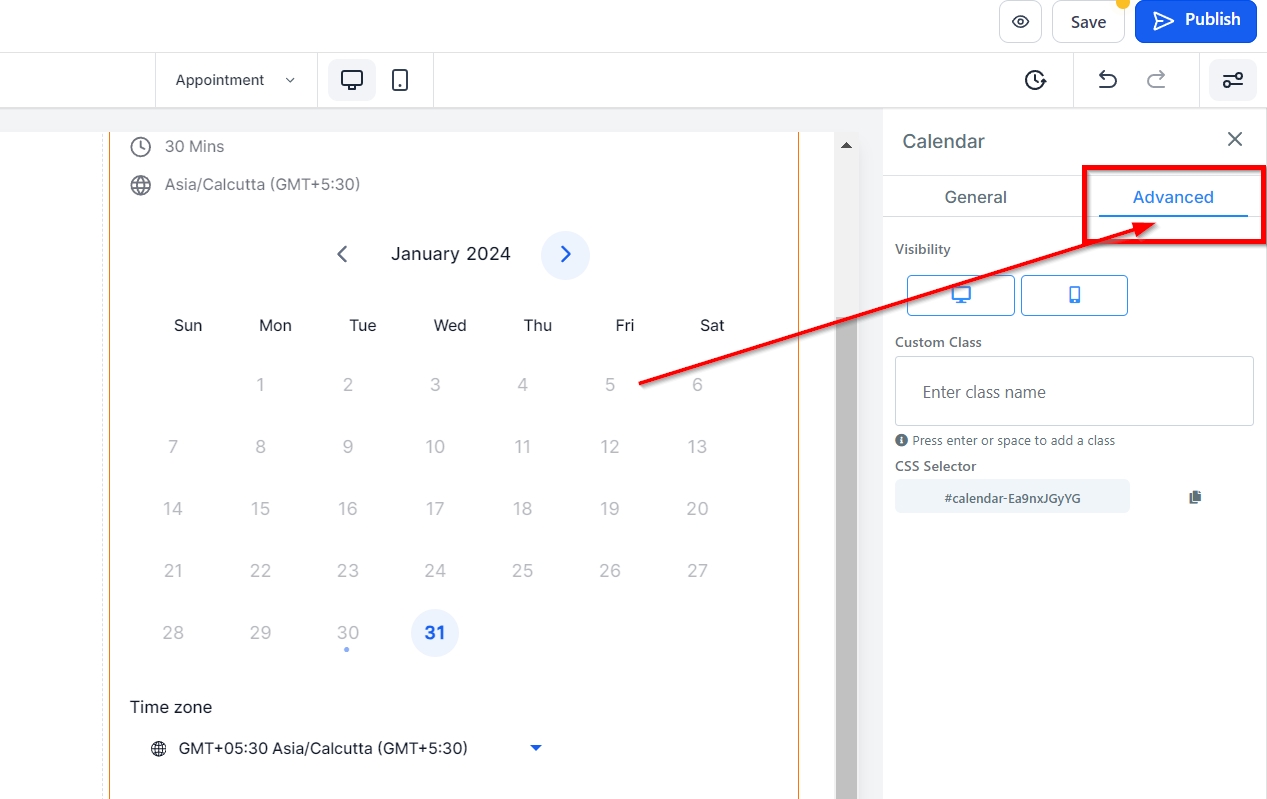The width and height of the screenshot is (1267, 799).
Task: Click the Save button
Action: tap(1088, 22)
